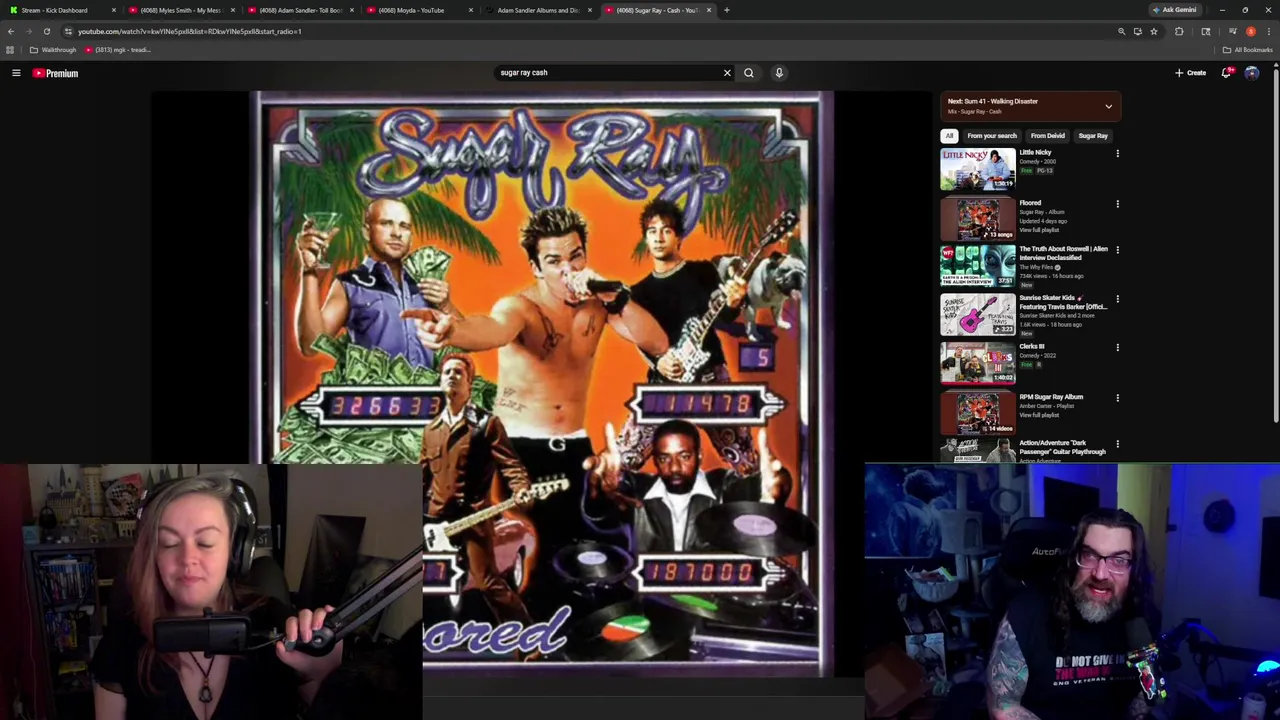Go forward with the browser forward arrow
Viewport: 1280px width, 720px height.
click(x=28, y=31)
